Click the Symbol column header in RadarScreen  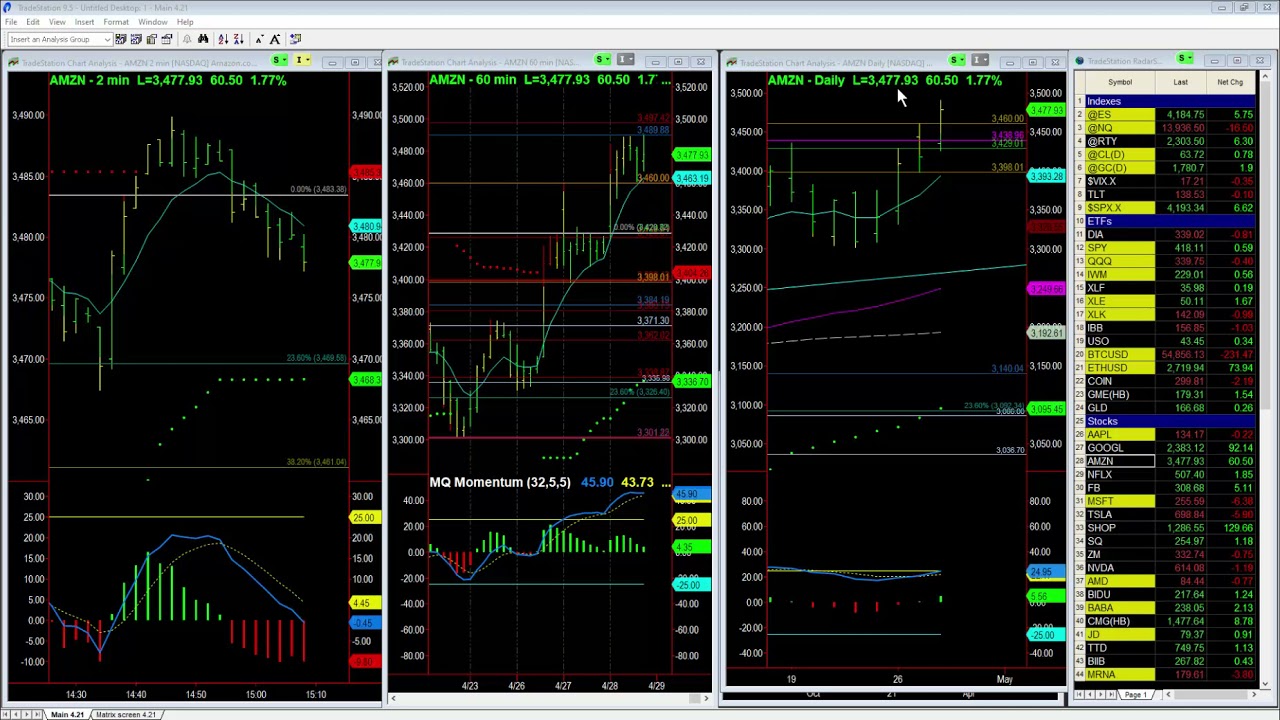point(1120,82)
